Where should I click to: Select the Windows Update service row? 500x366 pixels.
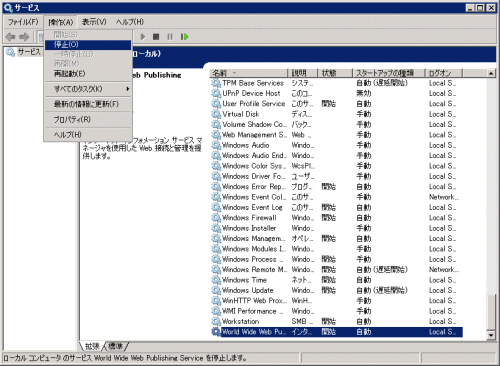pos(337,290)
